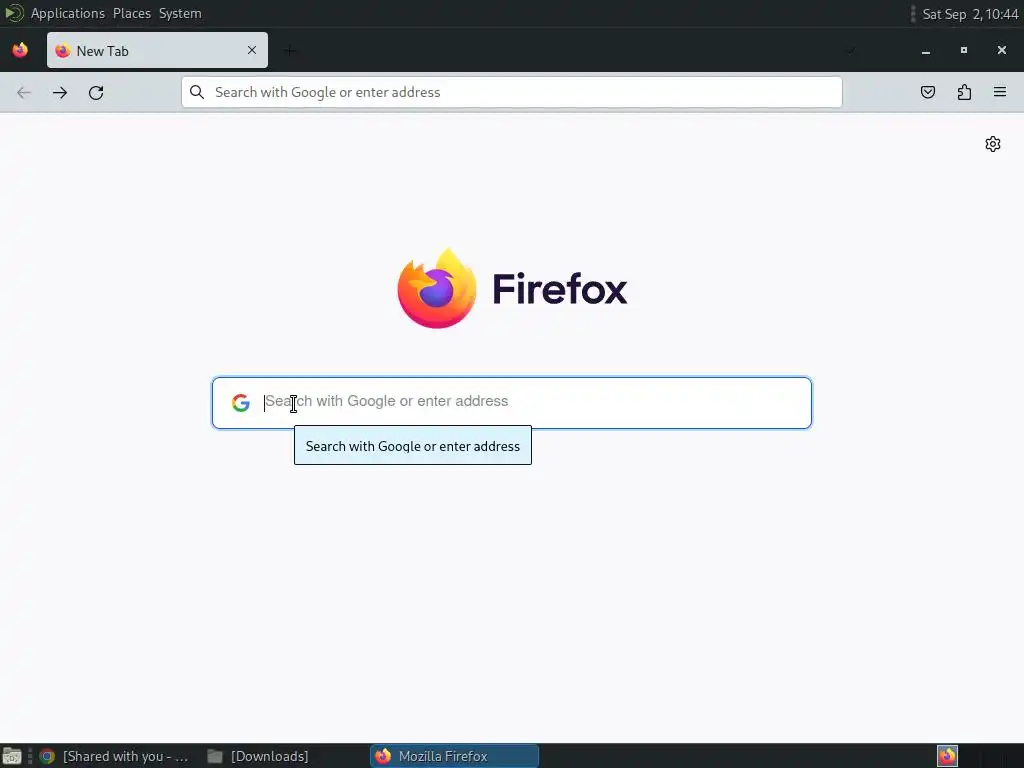Click the magnifier icon in the address bar

[197, 92]
